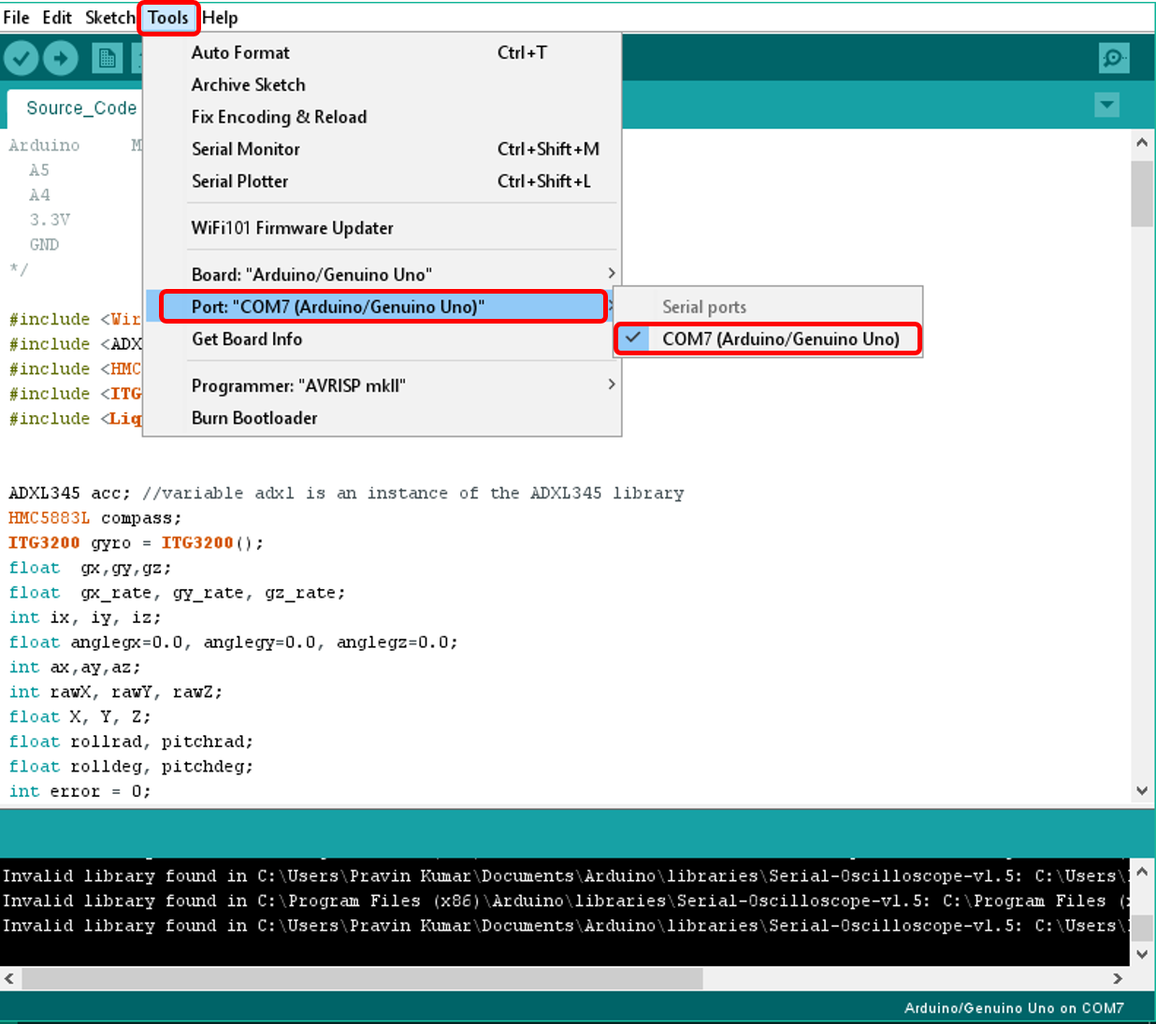Run Auto Format from the Tools menu
Screen dimensions: 1156x1024
pos(240,52)
